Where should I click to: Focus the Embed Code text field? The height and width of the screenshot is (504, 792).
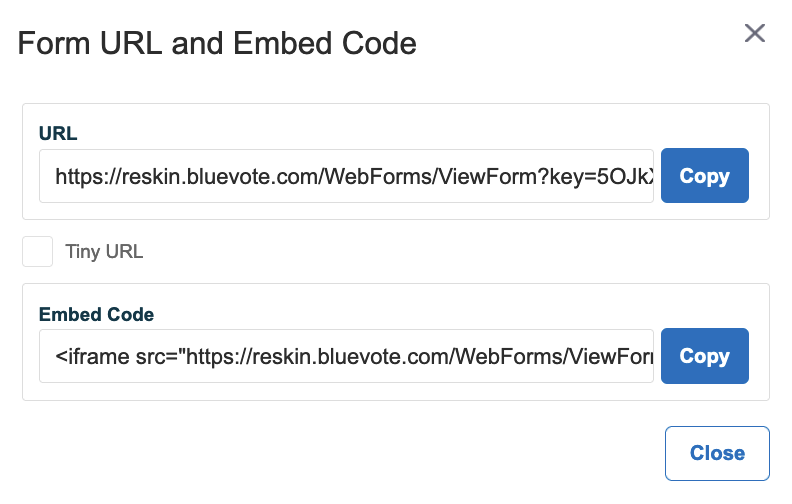[x=346, y=356]
